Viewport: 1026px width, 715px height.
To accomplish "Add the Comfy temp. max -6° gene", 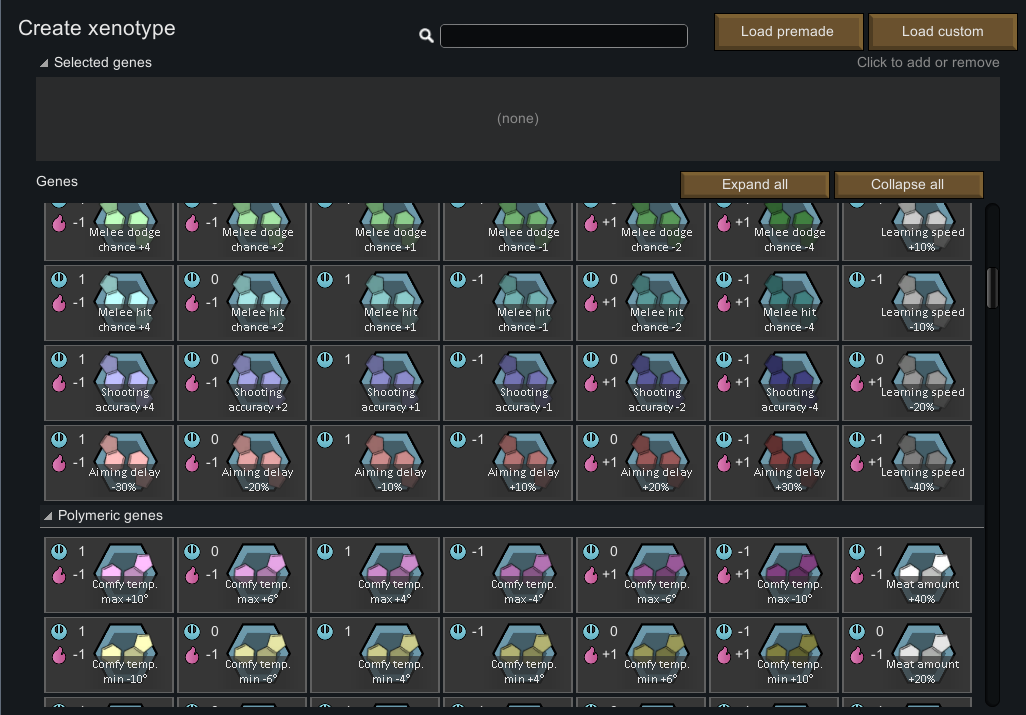I will click(x=641, y=575).
